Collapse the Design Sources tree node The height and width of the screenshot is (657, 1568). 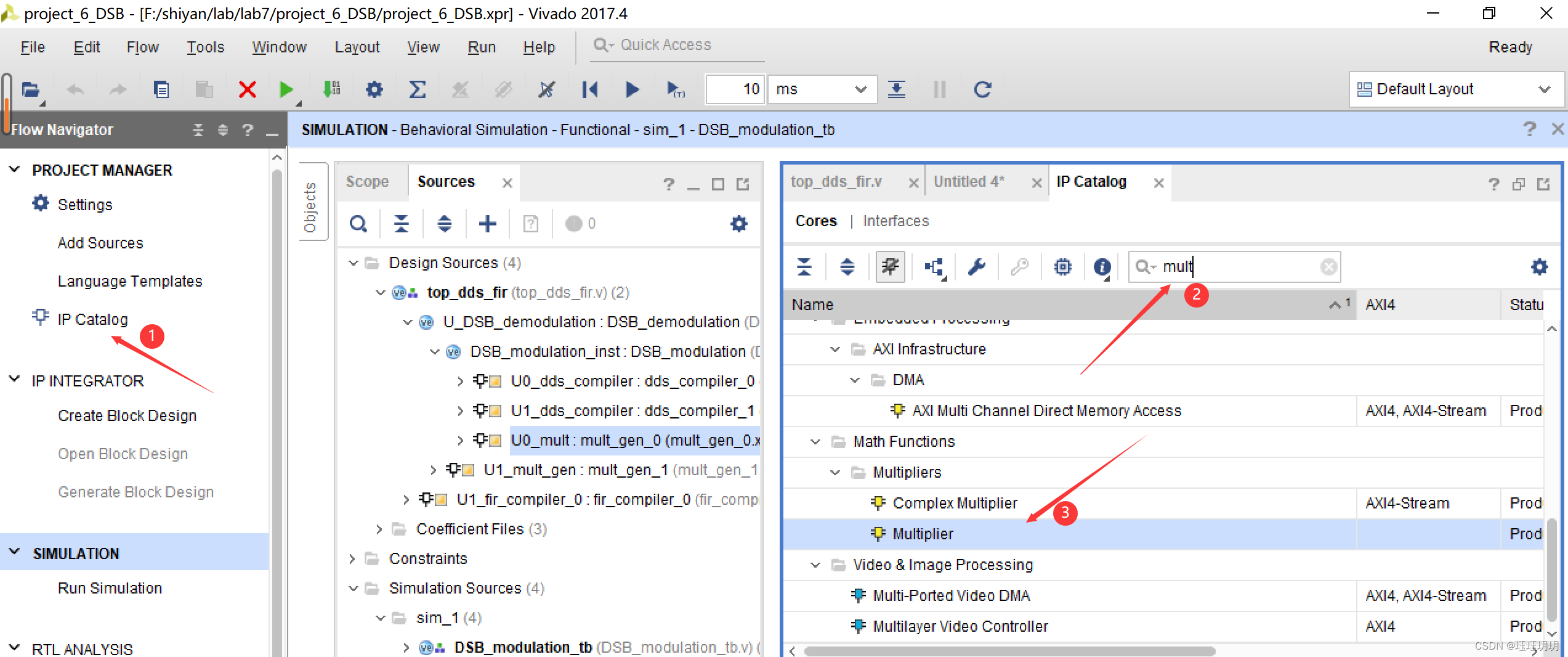354,263
